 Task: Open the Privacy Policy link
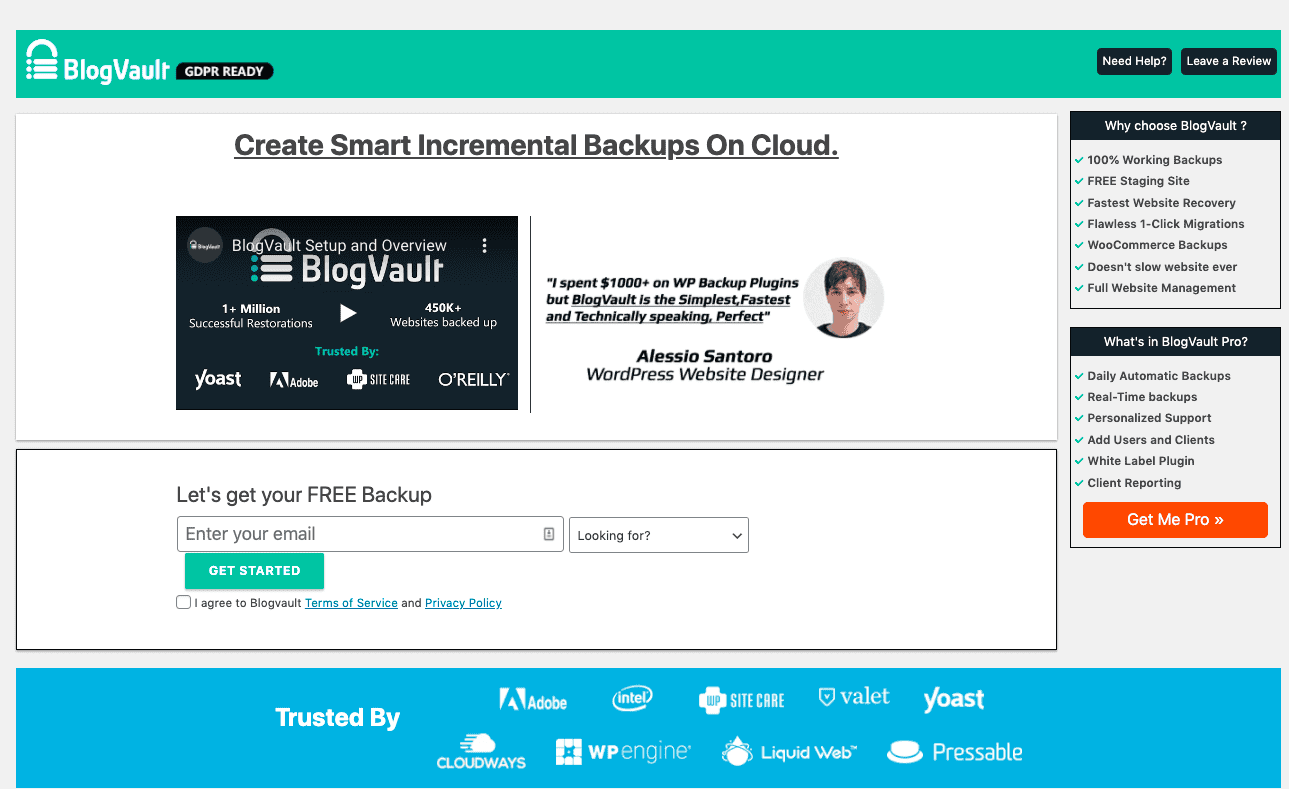coord(463,603)
